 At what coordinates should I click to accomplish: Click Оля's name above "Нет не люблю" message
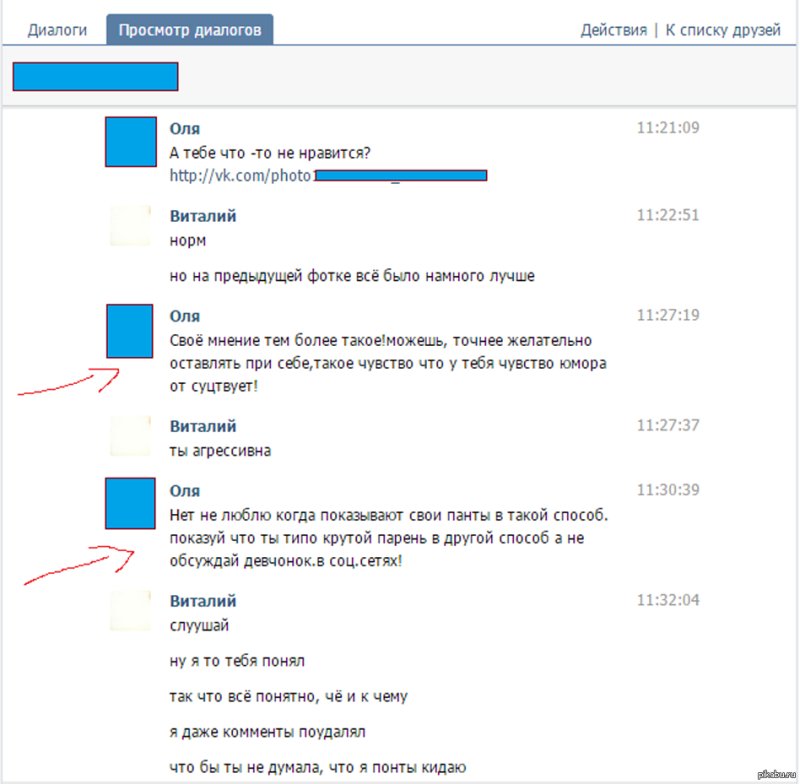(x=185, y=491)
